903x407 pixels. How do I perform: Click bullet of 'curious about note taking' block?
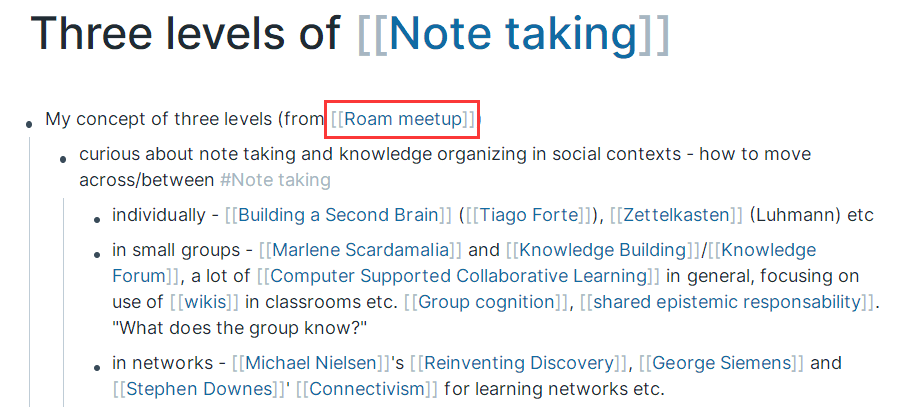pos(65,157)
